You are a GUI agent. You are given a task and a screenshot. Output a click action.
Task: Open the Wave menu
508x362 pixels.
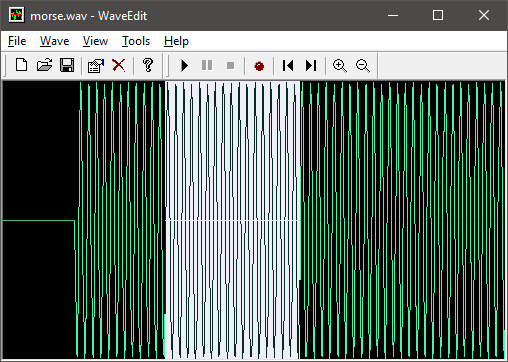click(x=55, y=41)
